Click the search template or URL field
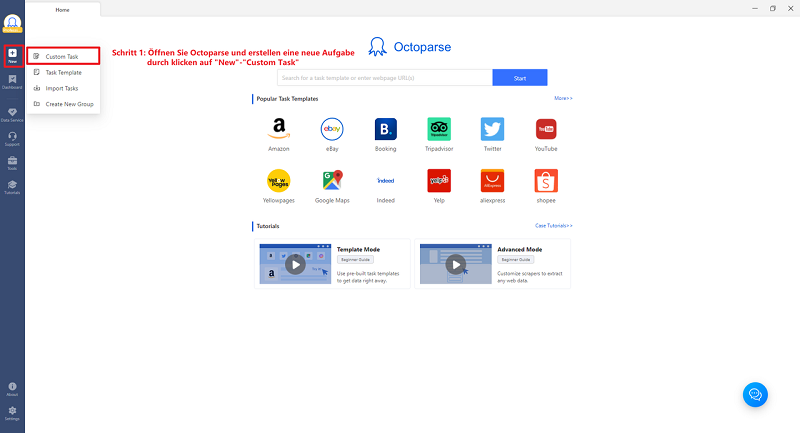The width and height of the screenshot is (800, 433). (x=385, y=78)
